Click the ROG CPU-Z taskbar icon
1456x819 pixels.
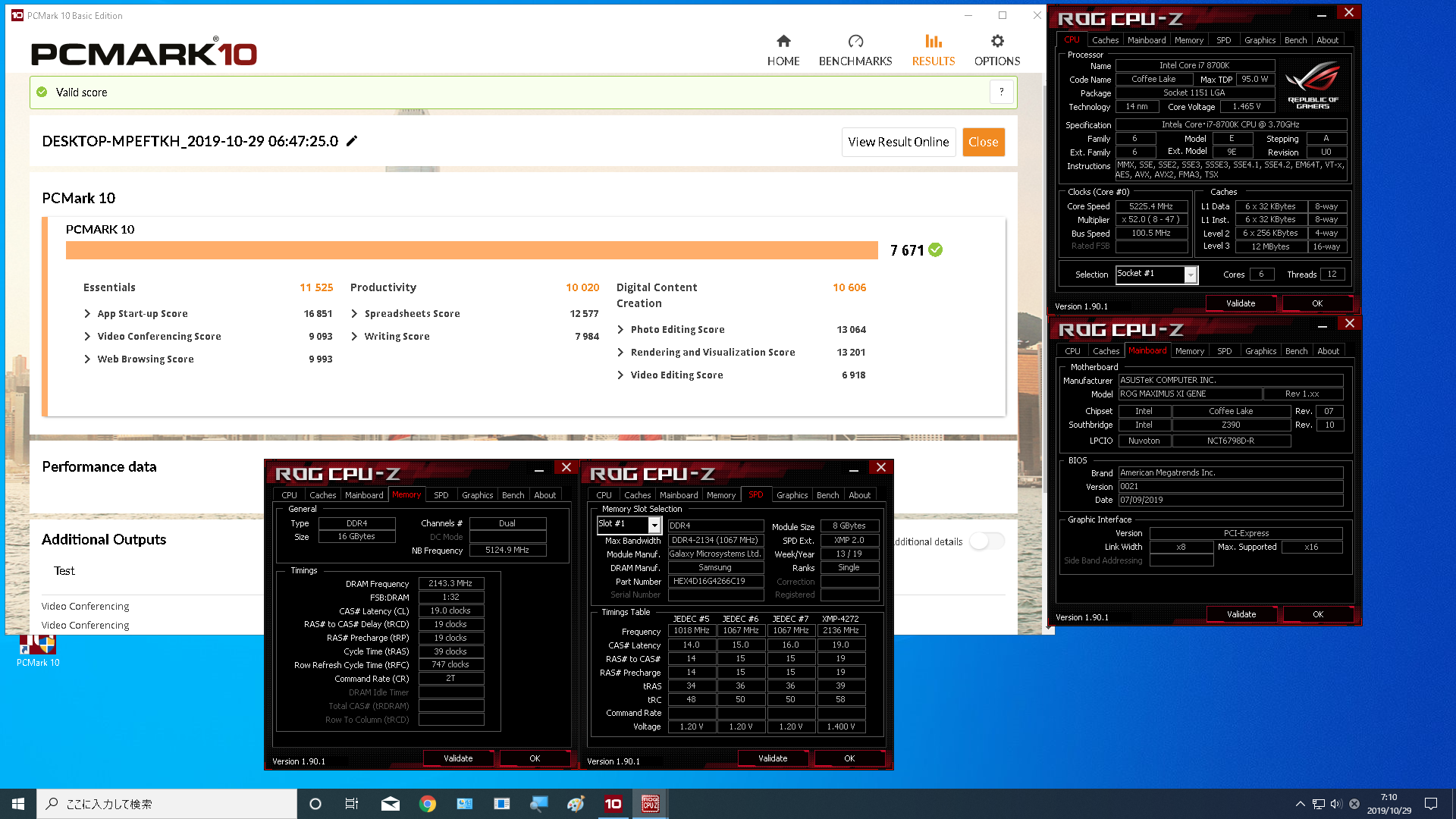[650, 804]
